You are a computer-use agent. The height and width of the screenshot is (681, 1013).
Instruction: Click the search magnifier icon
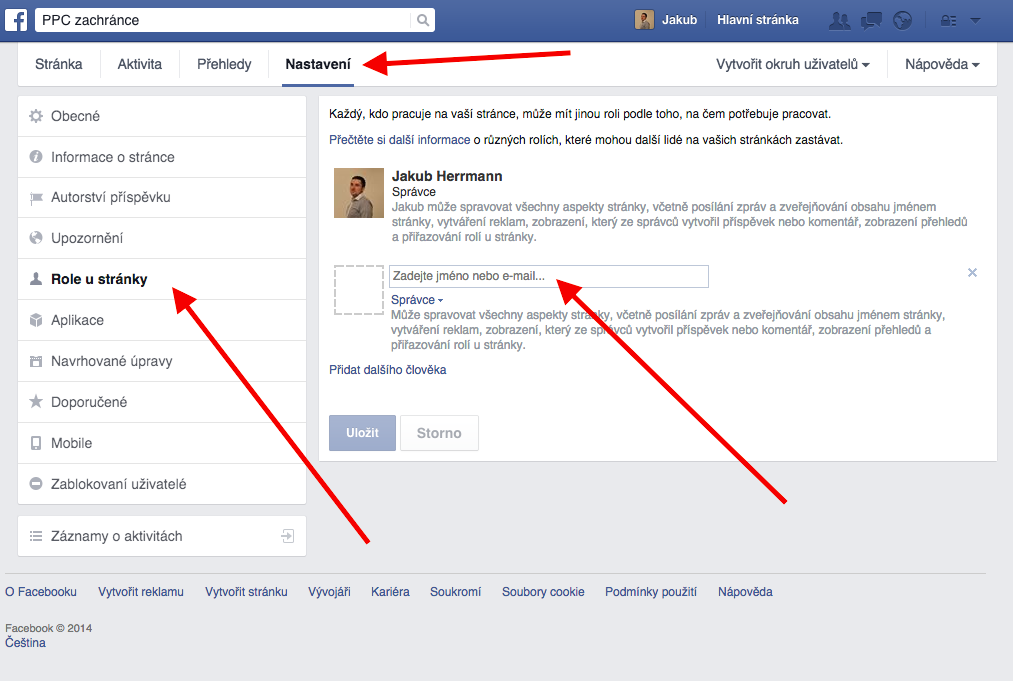(x=423, y=20)
